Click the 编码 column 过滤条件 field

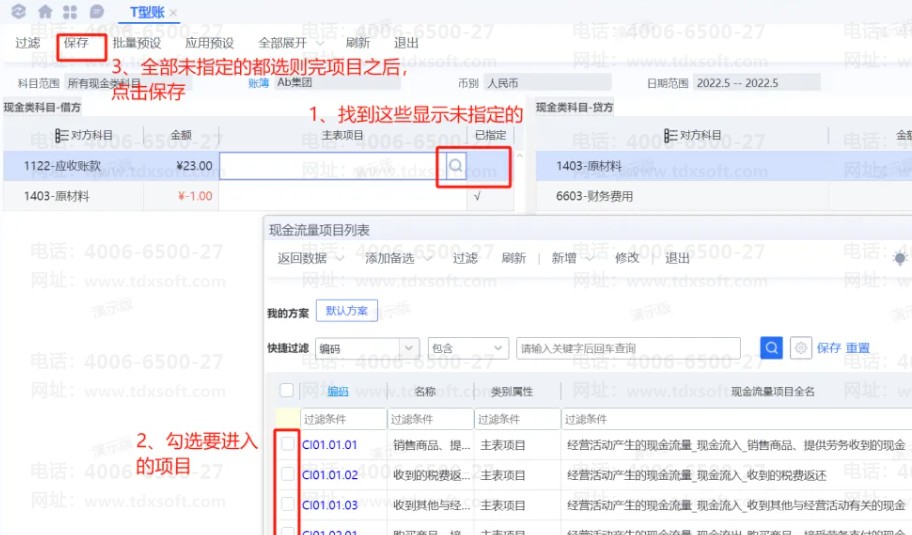point(343,419)
